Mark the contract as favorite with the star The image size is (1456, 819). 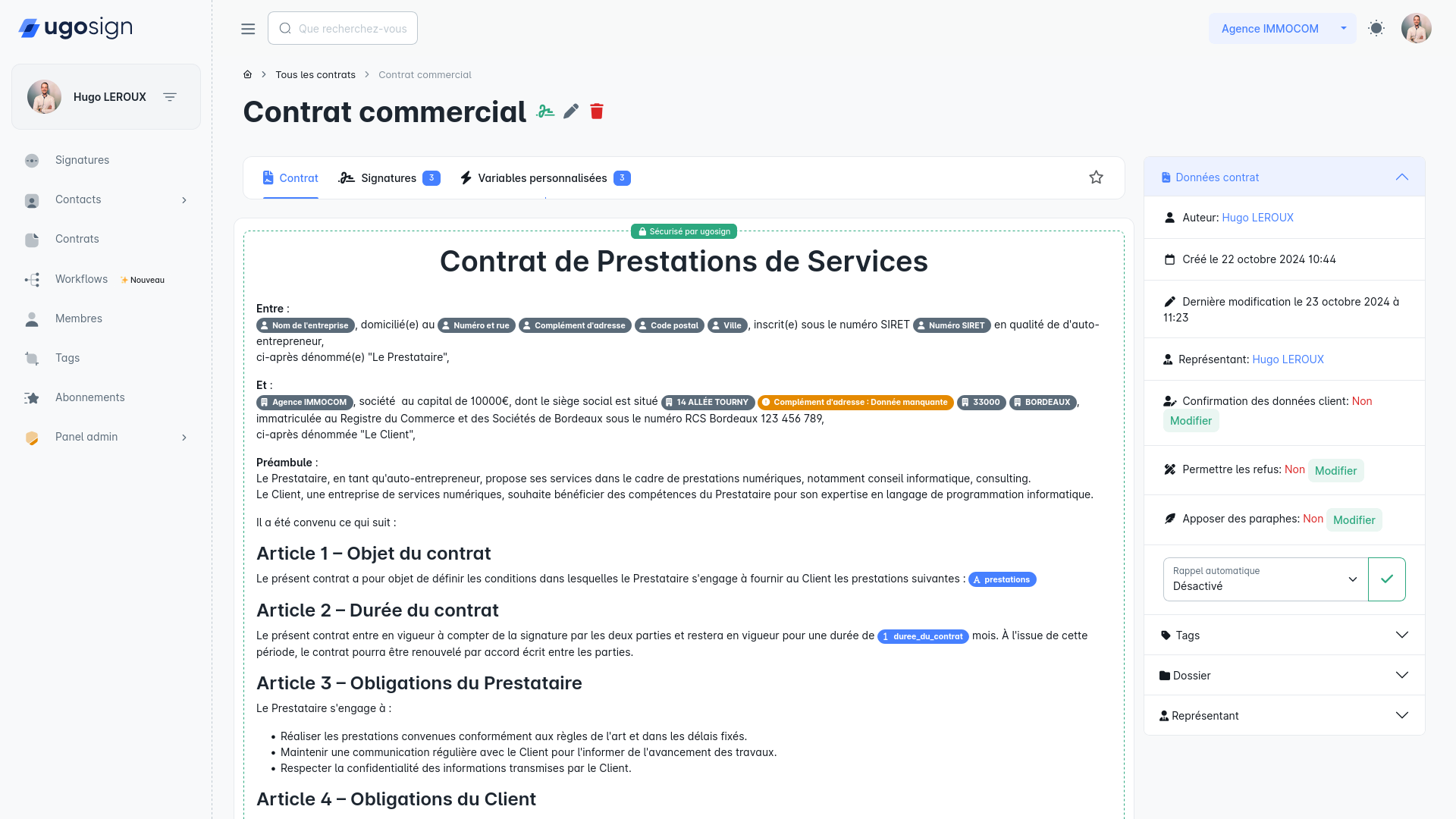pos(1095,177)
